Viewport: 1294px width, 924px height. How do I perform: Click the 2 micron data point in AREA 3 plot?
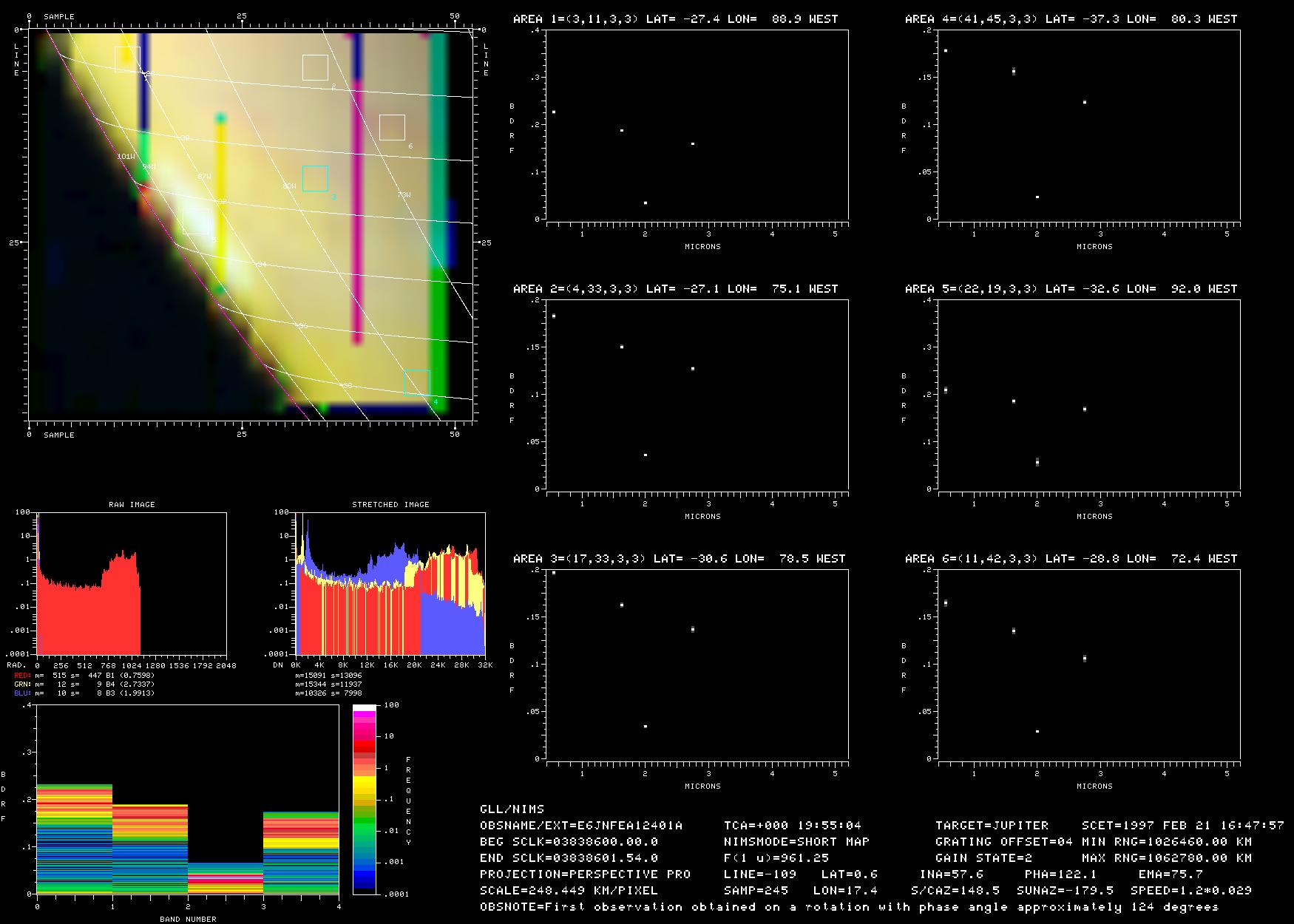[x=646, y=727]
